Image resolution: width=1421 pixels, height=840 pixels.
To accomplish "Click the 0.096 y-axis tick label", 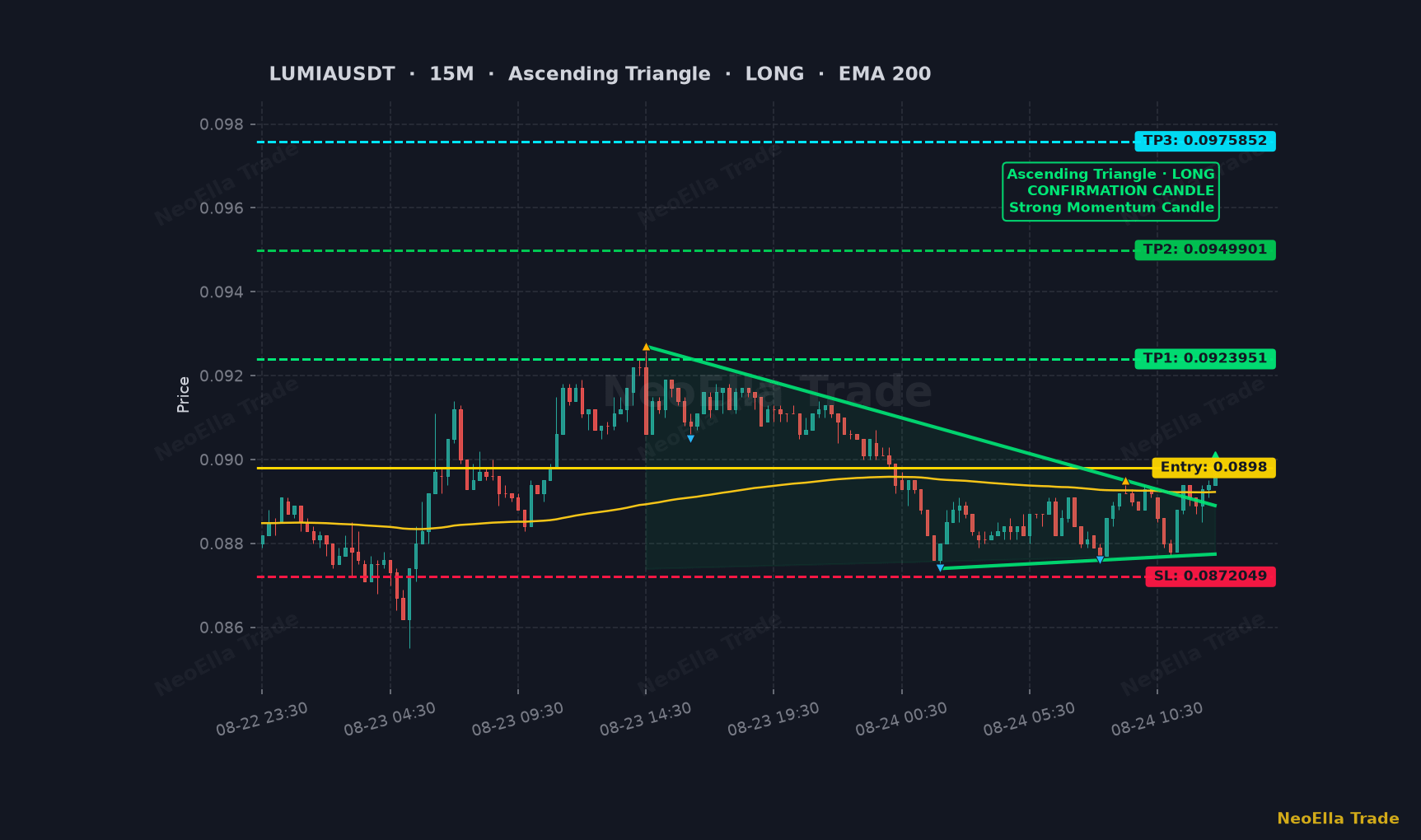I will click(222, 208).
